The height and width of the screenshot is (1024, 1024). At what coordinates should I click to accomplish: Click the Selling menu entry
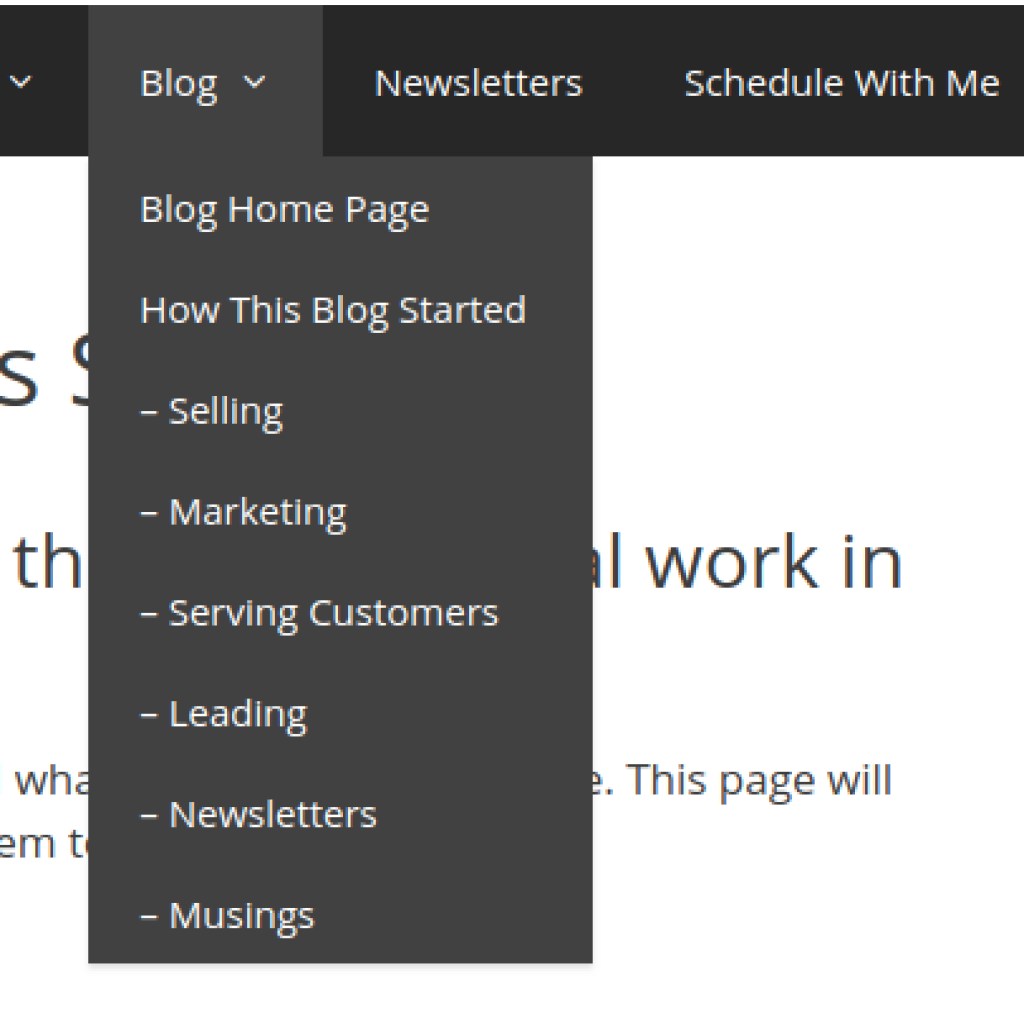click(x=211, y=410)
